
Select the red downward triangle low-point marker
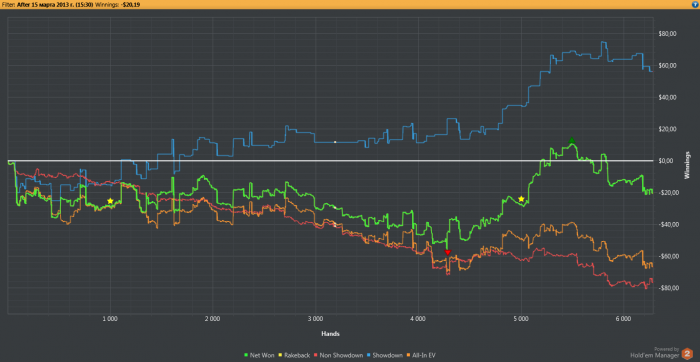tap(448, 253)
